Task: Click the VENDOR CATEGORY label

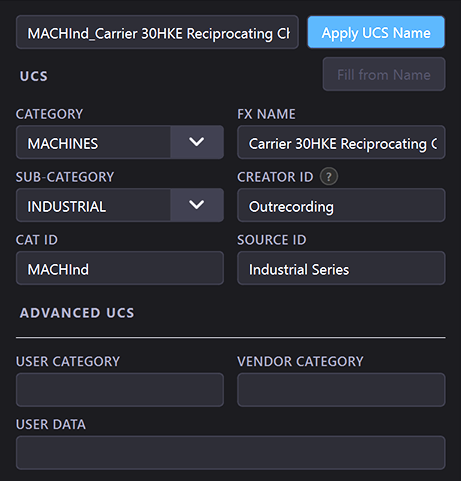Action: tap(300, 362)
